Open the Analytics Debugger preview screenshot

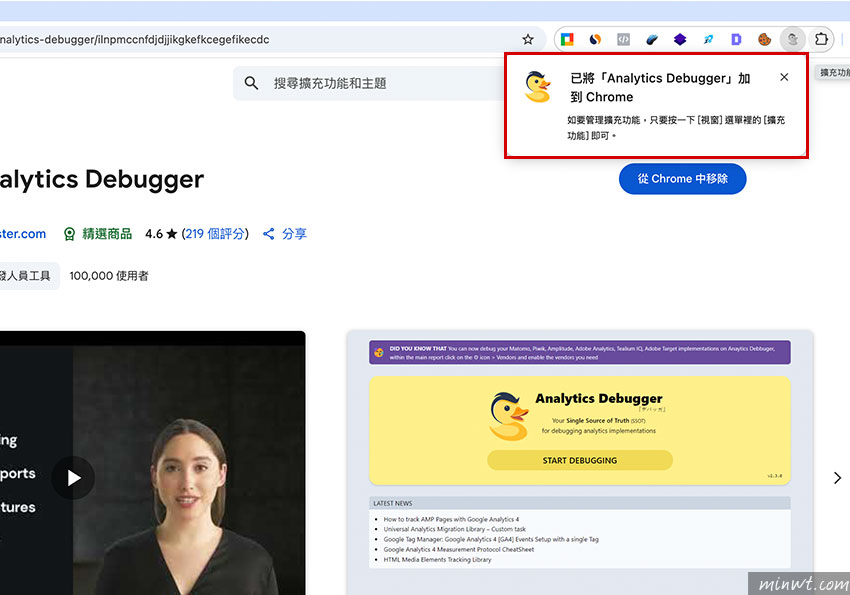tap(580, 462)
